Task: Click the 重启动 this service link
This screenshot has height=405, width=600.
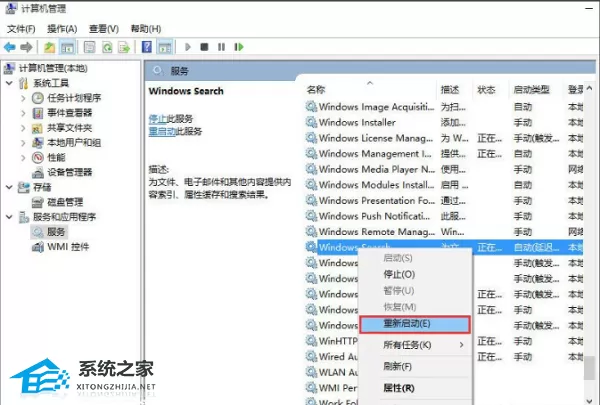Action: [x=162, y=131]
